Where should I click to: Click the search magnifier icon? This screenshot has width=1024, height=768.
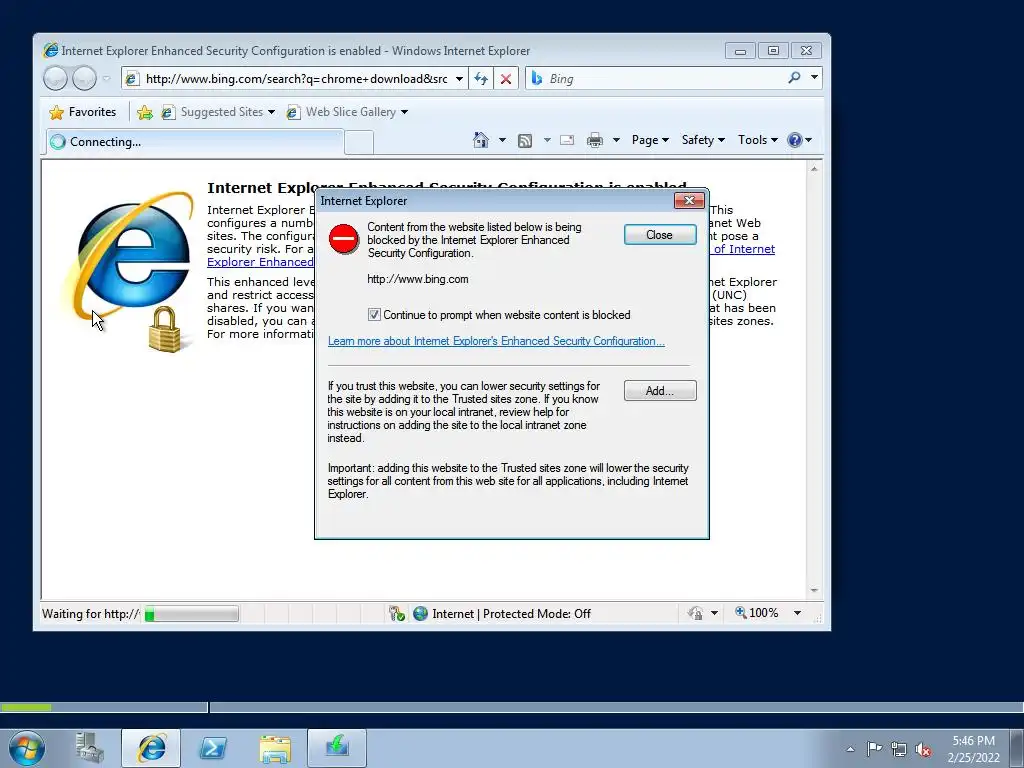point(794,78)
